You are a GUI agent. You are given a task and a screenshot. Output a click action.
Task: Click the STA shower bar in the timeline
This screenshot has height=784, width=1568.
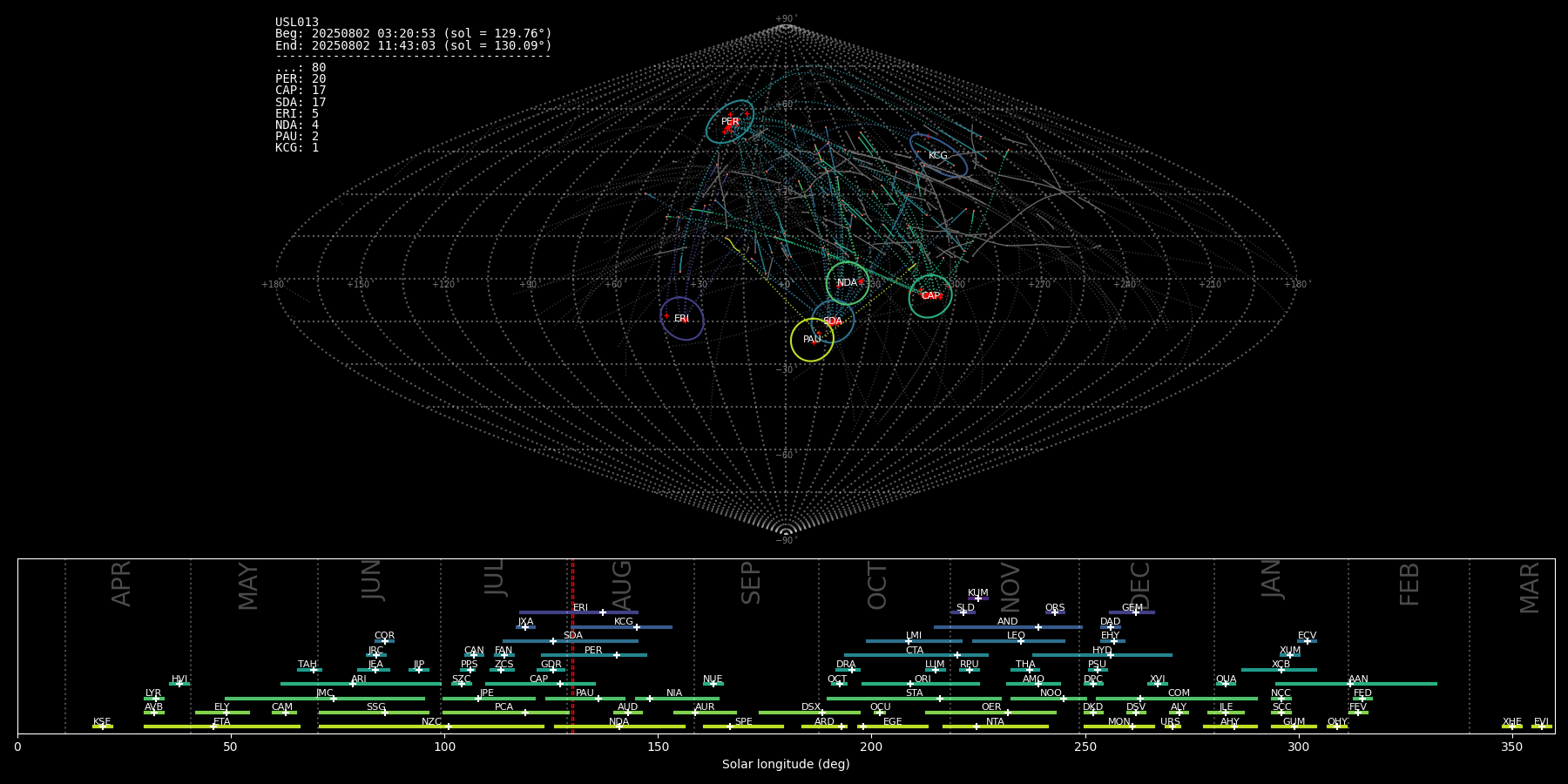click(914, 699)
